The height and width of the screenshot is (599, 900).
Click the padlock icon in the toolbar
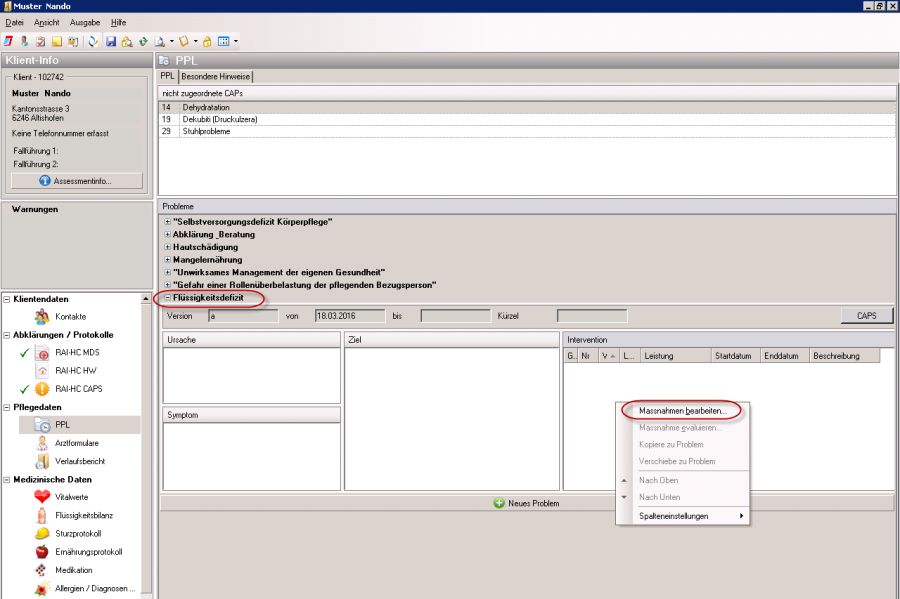pos(207,41)
